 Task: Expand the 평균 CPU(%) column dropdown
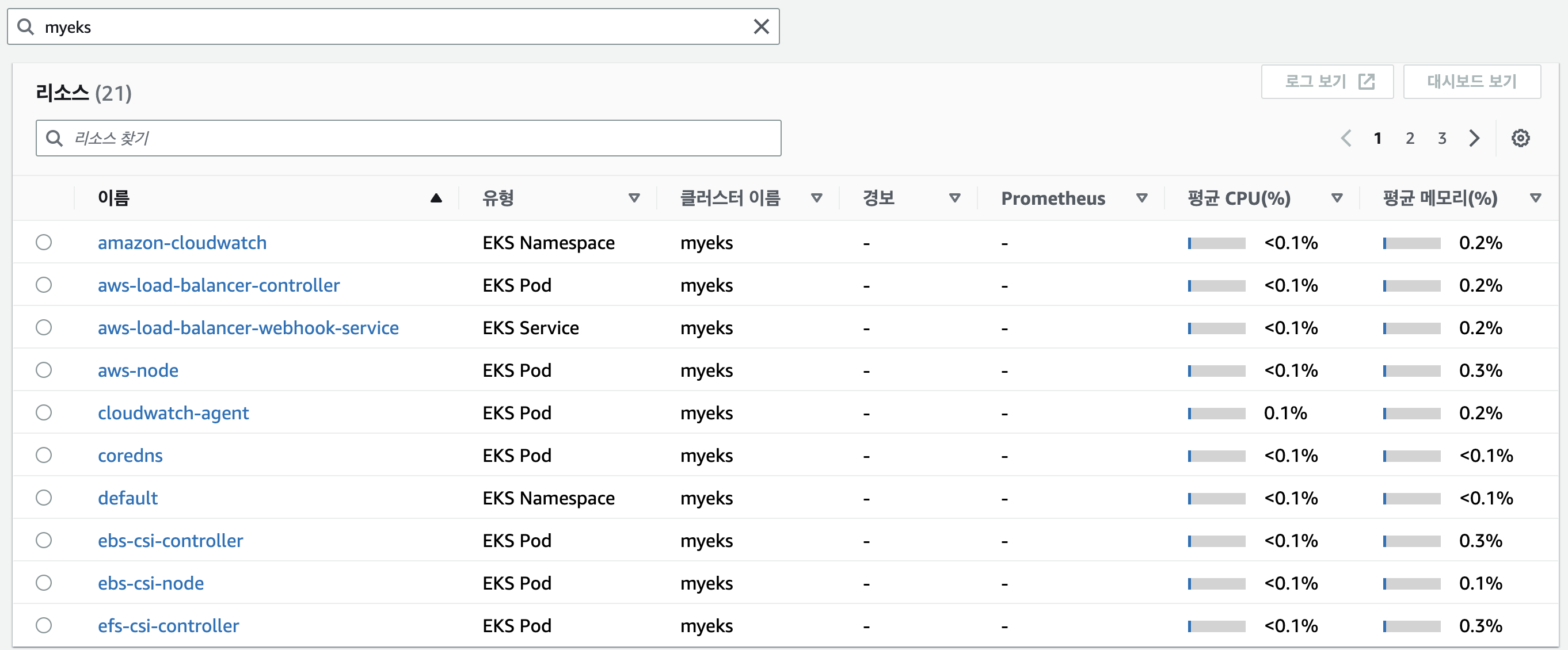(x=1337, y=198)
